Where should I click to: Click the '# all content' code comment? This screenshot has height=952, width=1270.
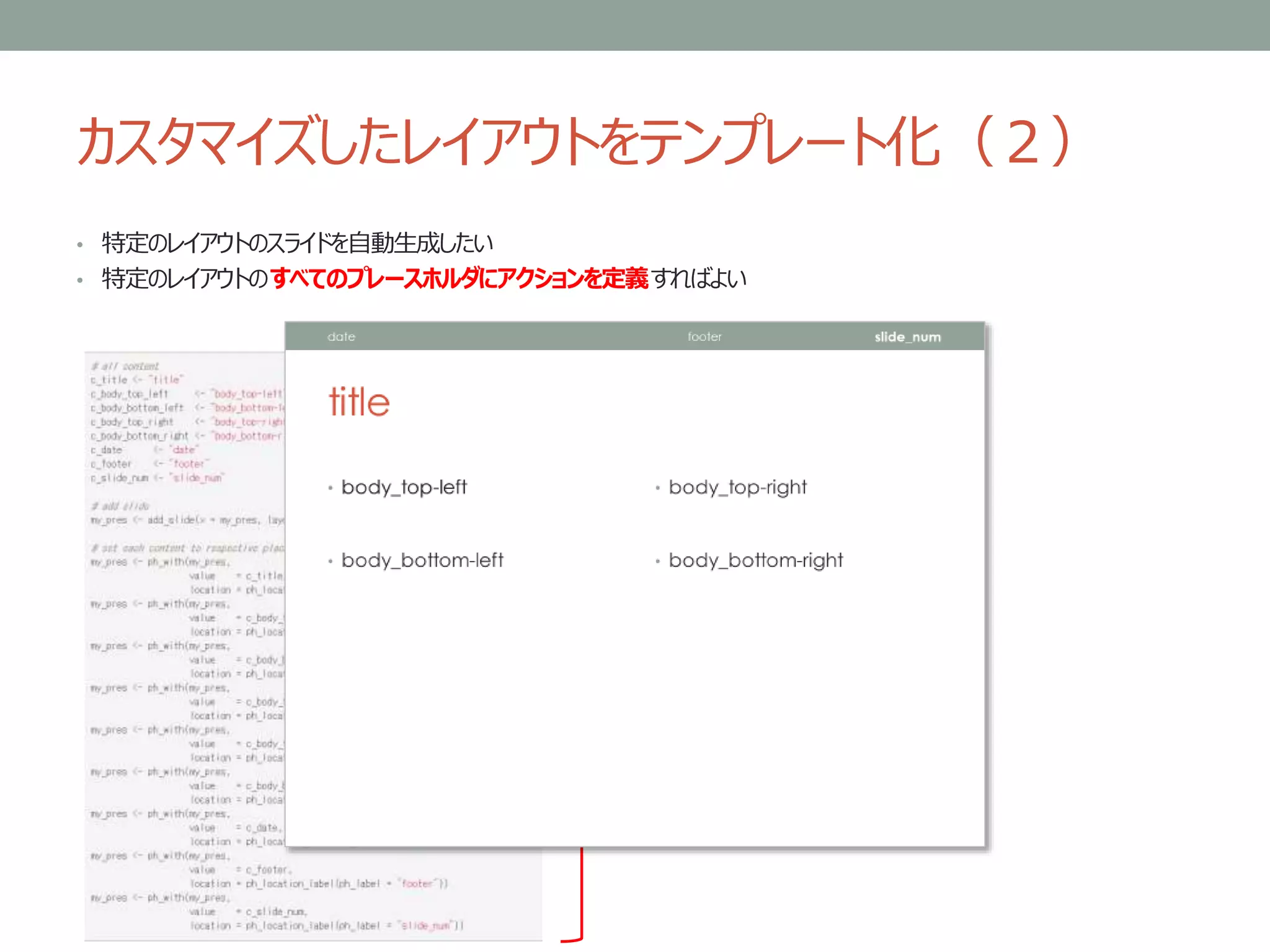click(x=125, y=366)
